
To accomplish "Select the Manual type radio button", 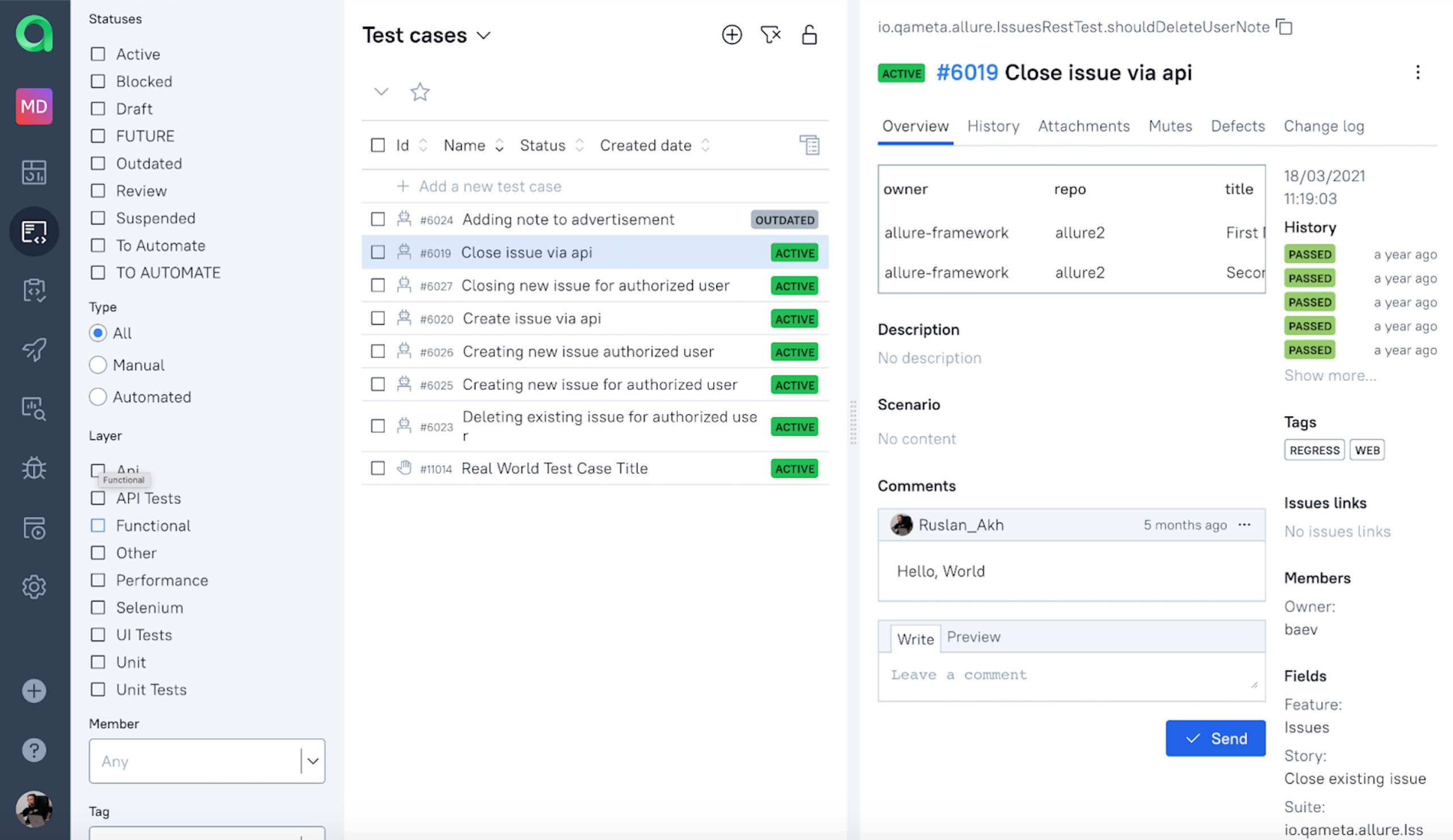I will point(98,364).
